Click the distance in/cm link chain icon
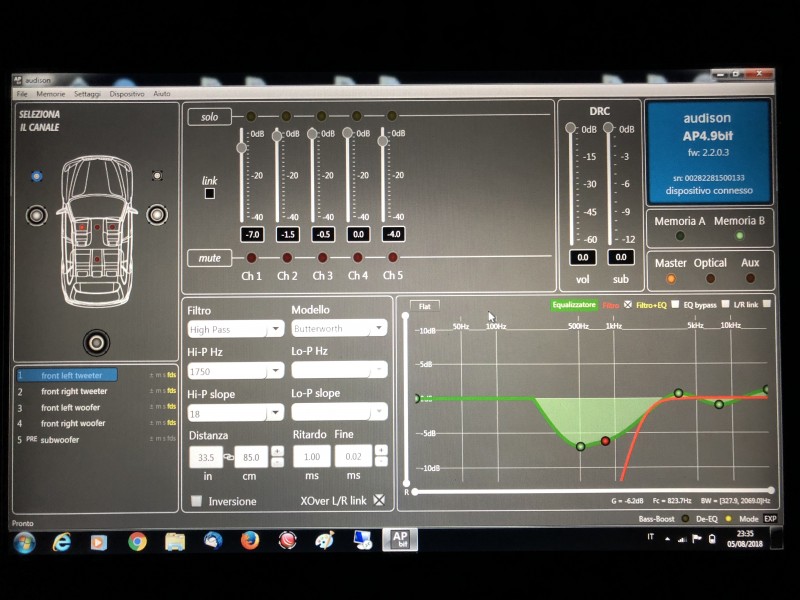The height and width of the screenshot is (600, 800). coord(229,457)
